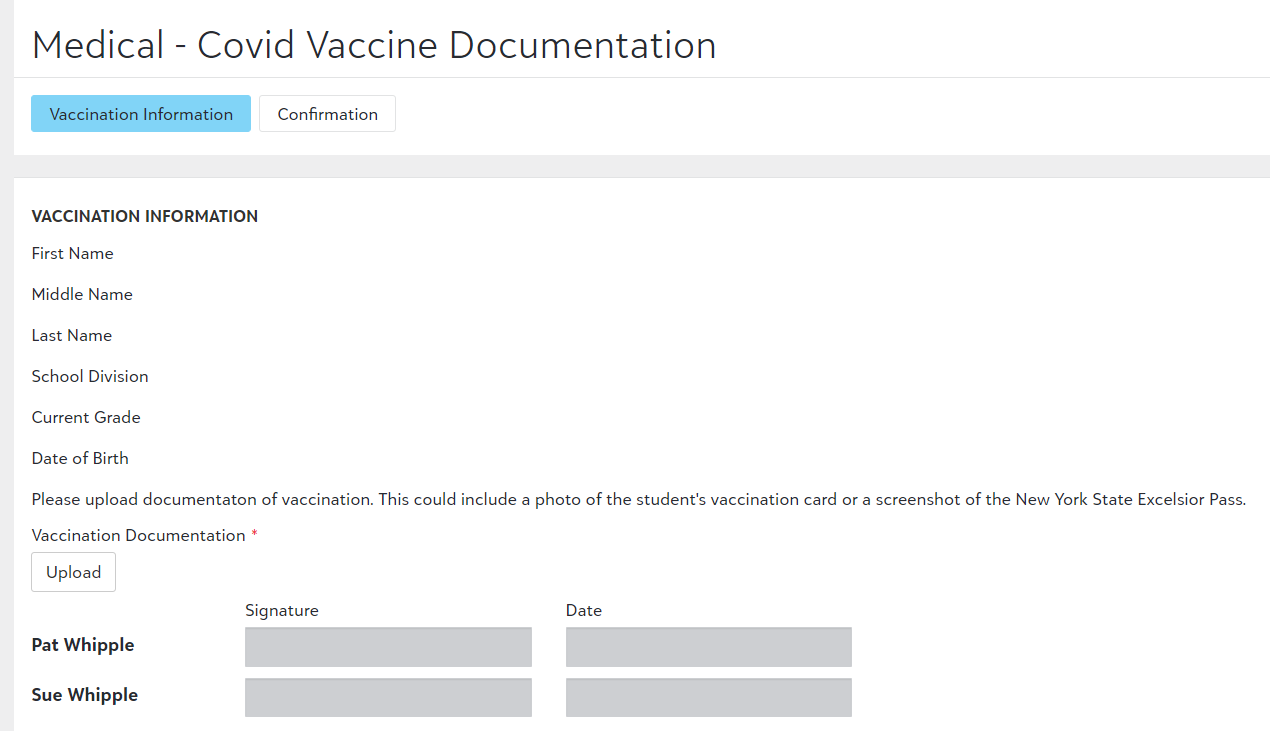Click the Signature column header

(282, 610)
